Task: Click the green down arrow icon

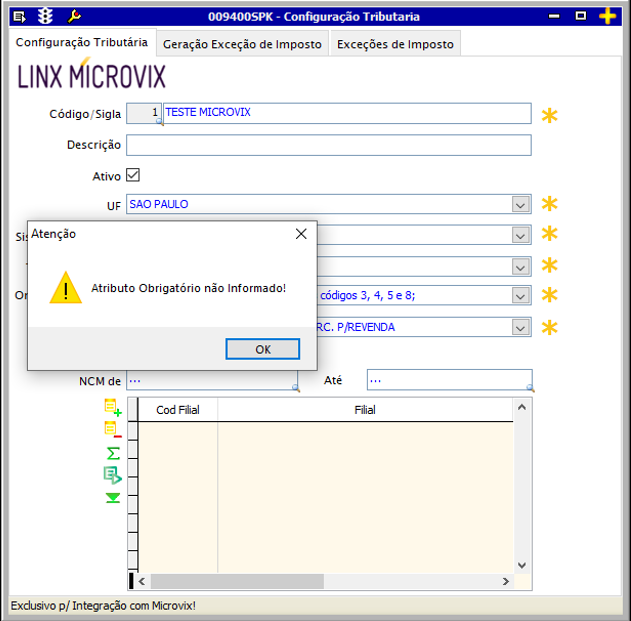Action: [113, 498]
